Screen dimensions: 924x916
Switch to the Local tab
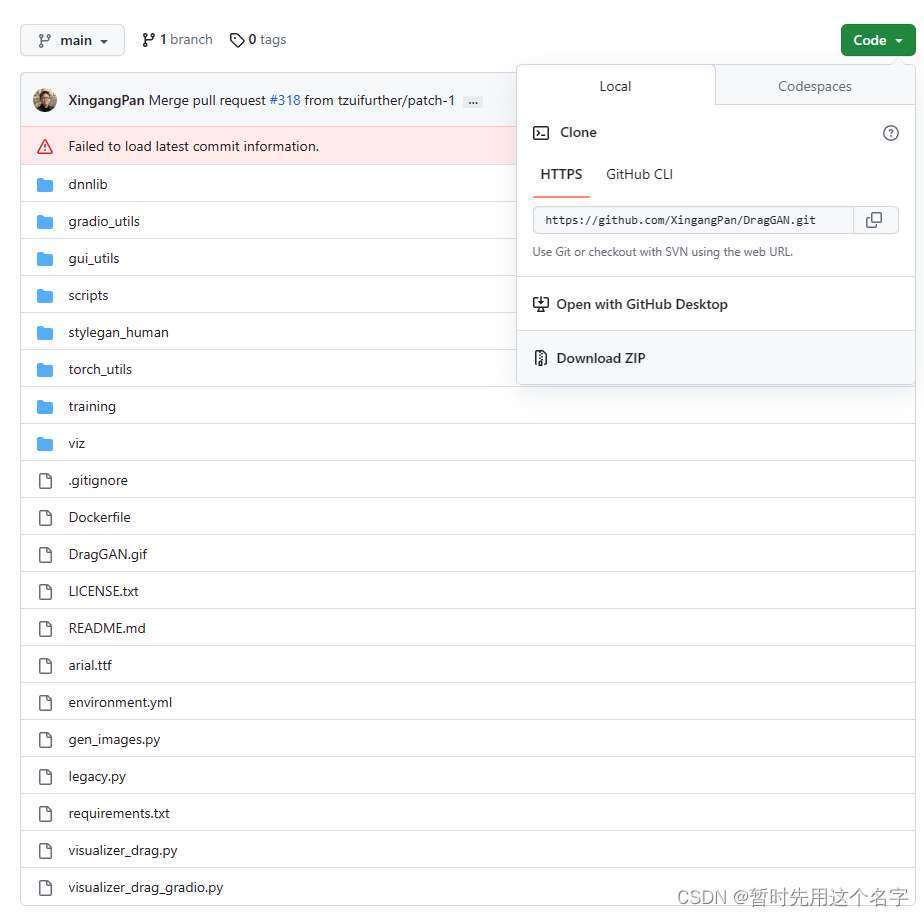pos(615,86)
